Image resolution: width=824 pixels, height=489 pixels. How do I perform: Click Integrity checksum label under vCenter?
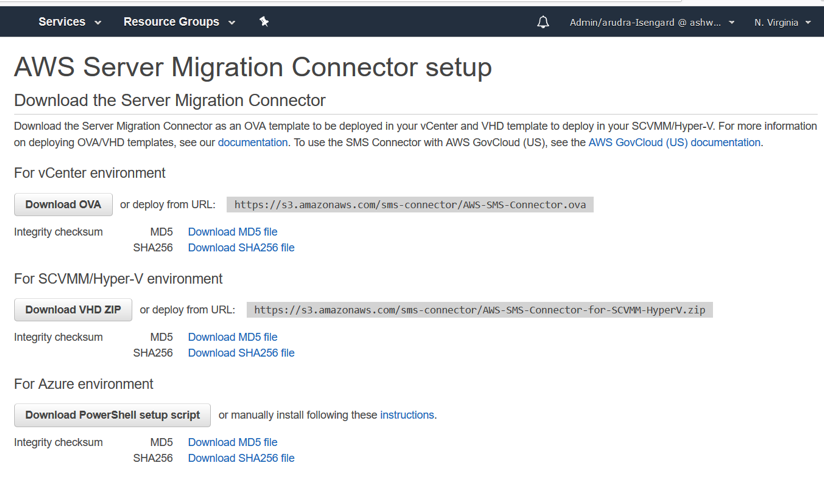pos(58,232)
